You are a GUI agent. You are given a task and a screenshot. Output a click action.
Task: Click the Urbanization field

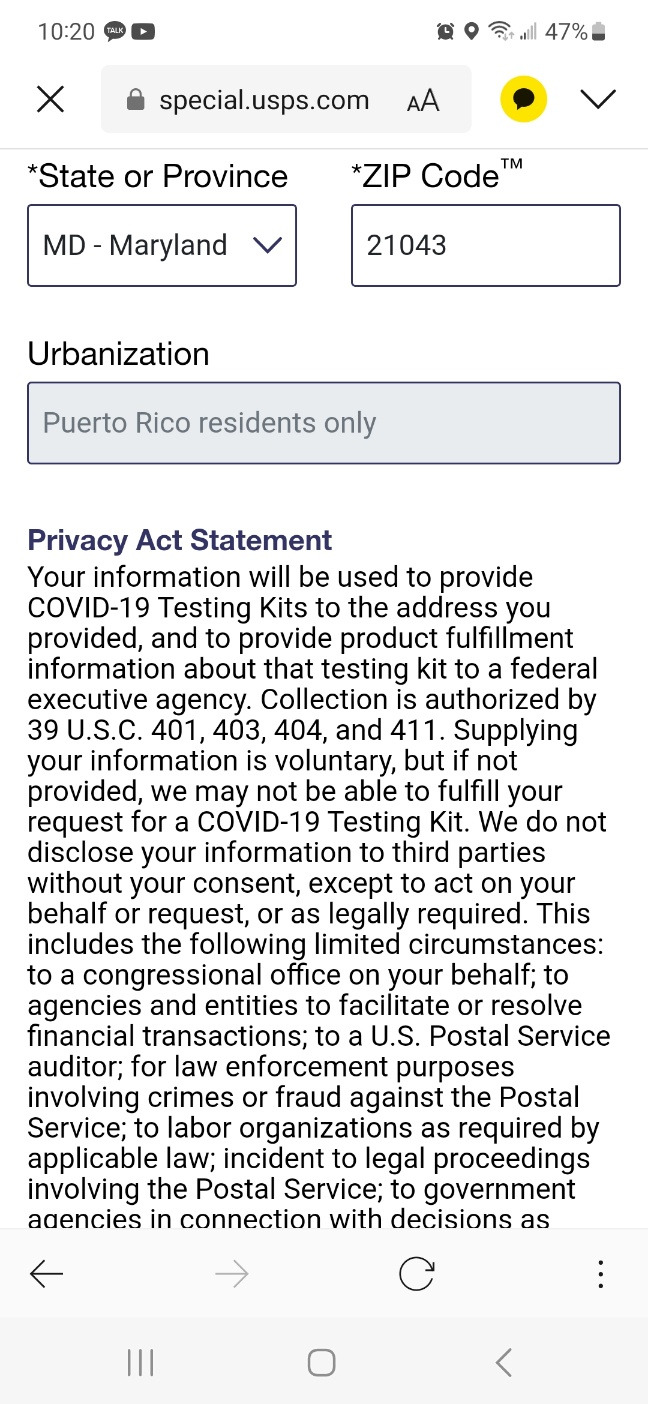coord(323,423)
